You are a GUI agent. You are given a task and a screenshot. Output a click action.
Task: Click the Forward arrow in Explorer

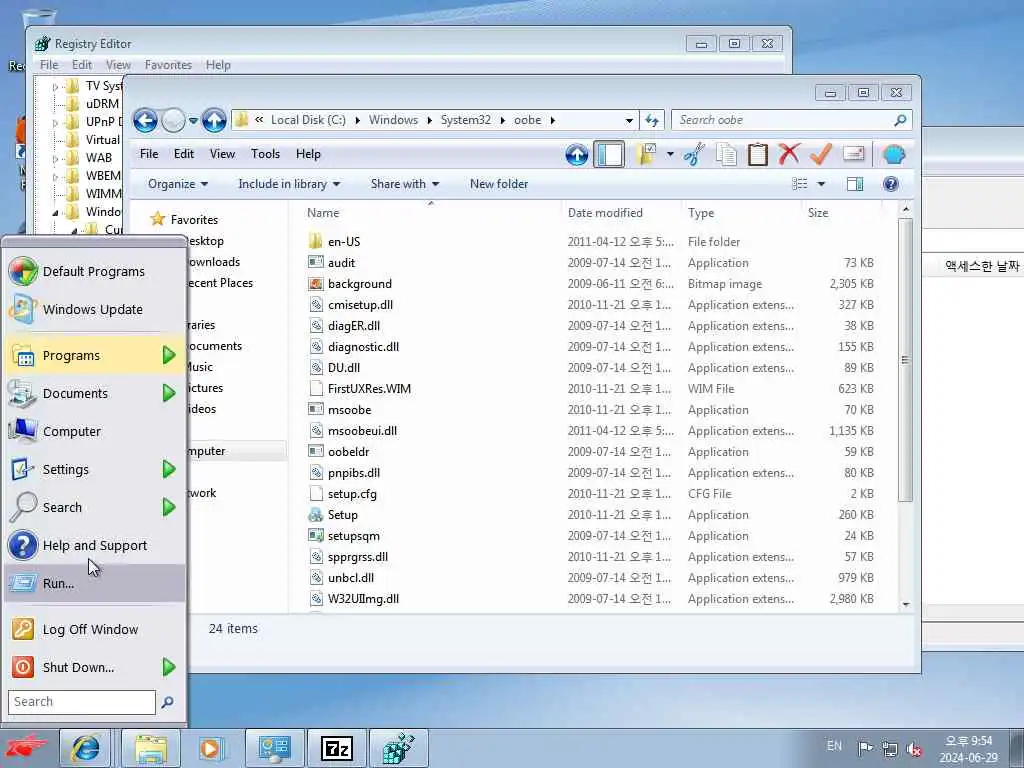pyautogui.click(x=173, y=120)
